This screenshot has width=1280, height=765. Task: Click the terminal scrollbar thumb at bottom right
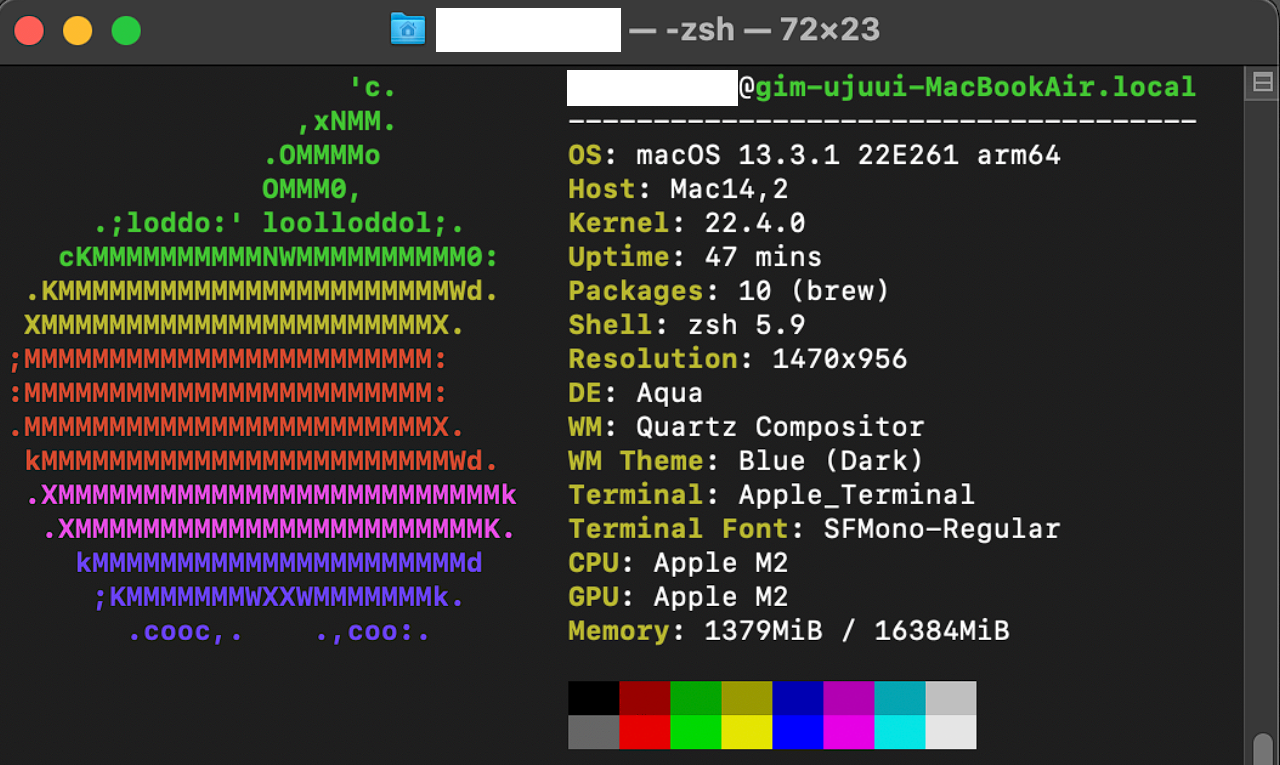pyautogui.click(x=1263, y=750)
